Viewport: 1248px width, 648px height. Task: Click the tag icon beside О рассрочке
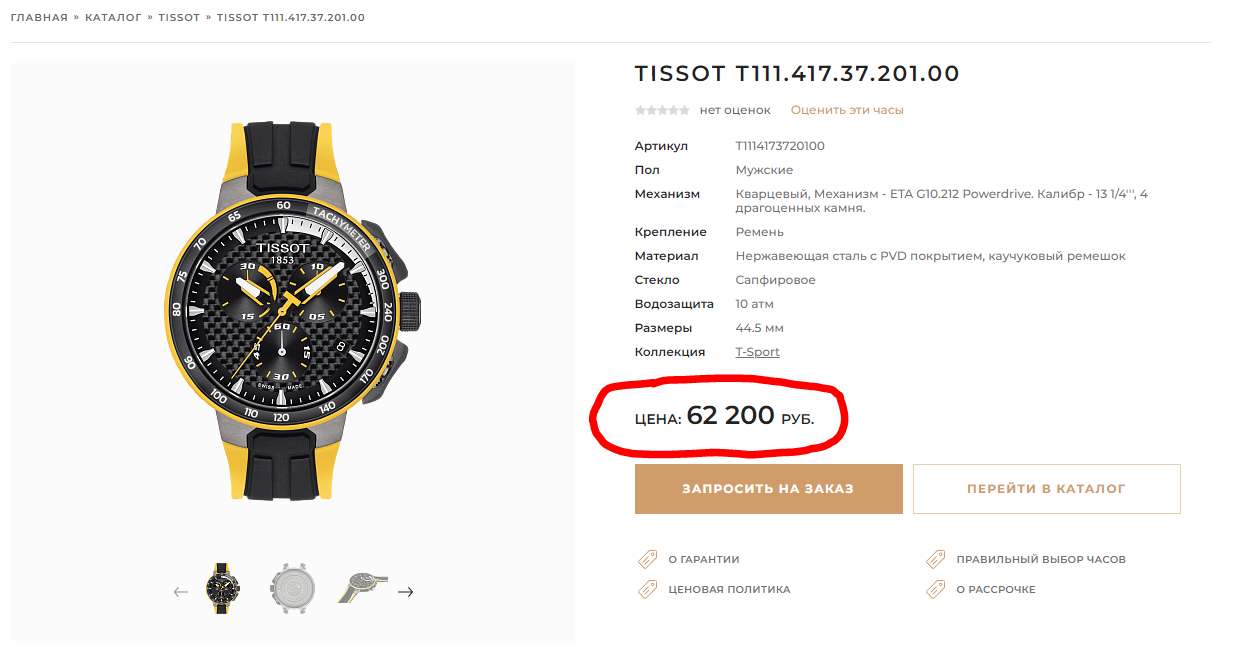click(x=935, y=590)
